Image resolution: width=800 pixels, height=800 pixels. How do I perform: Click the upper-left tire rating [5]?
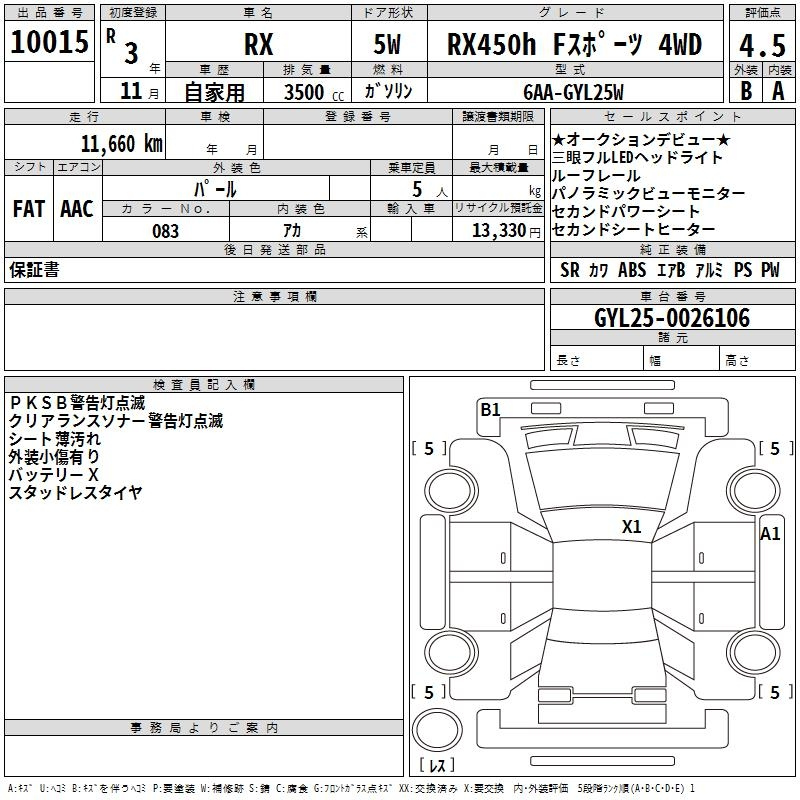pos(429,449)
